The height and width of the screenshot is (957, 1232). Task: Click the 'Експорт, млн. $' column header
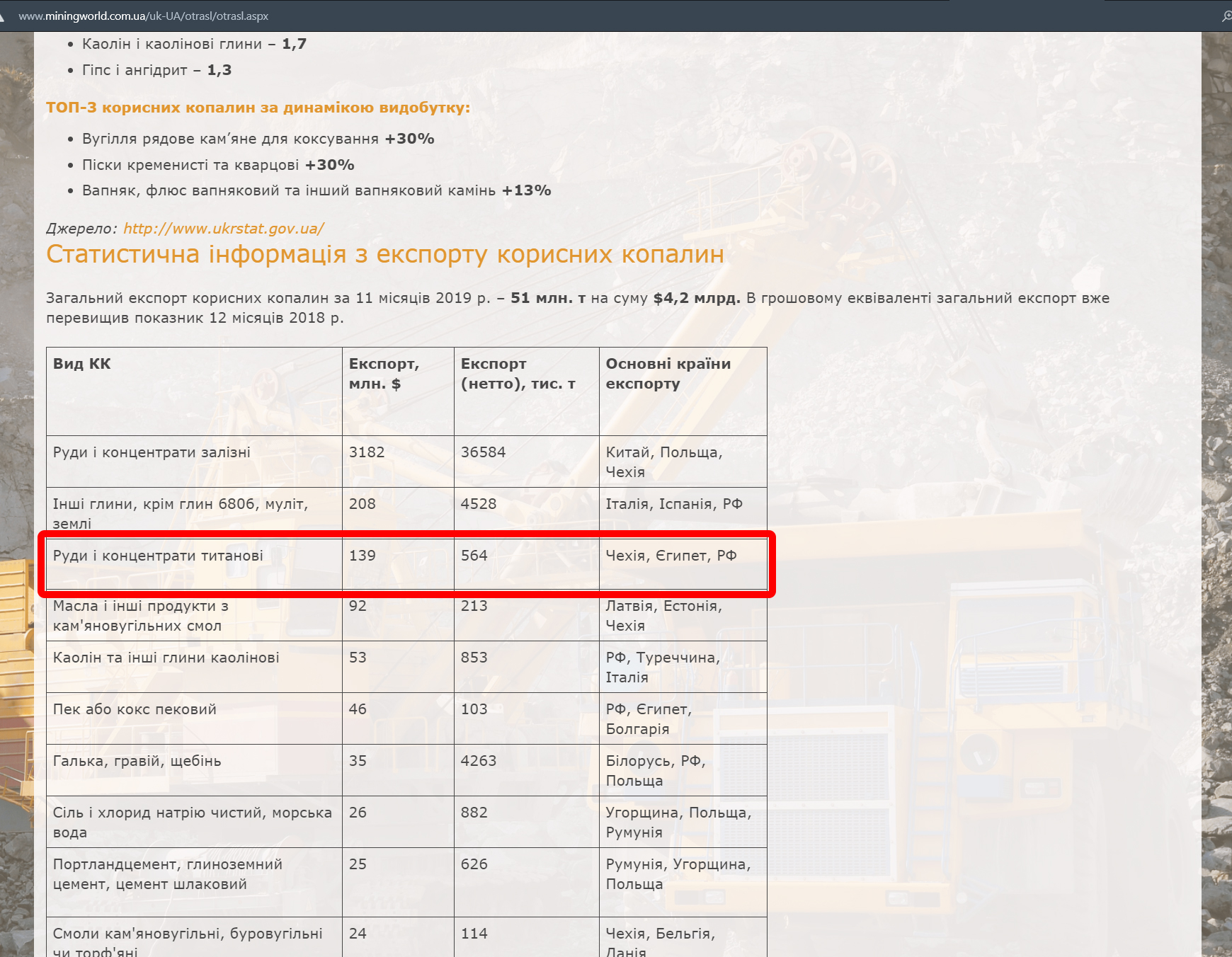(x=384, y=374)
